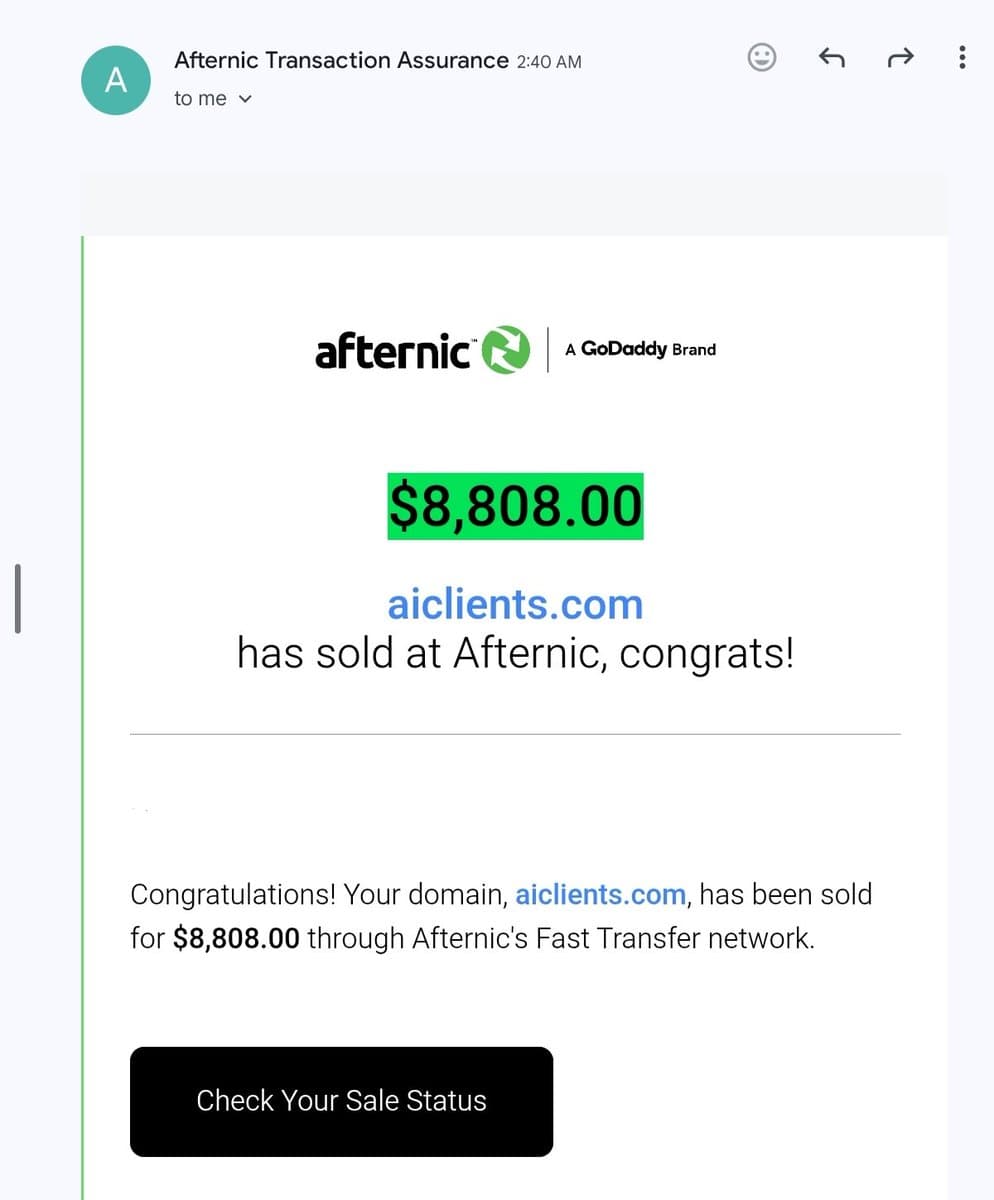Click the 2:40 AM timestamp
Image resolution: width=994 pixels, height=1200 pixels.
[x=549, y=62]
